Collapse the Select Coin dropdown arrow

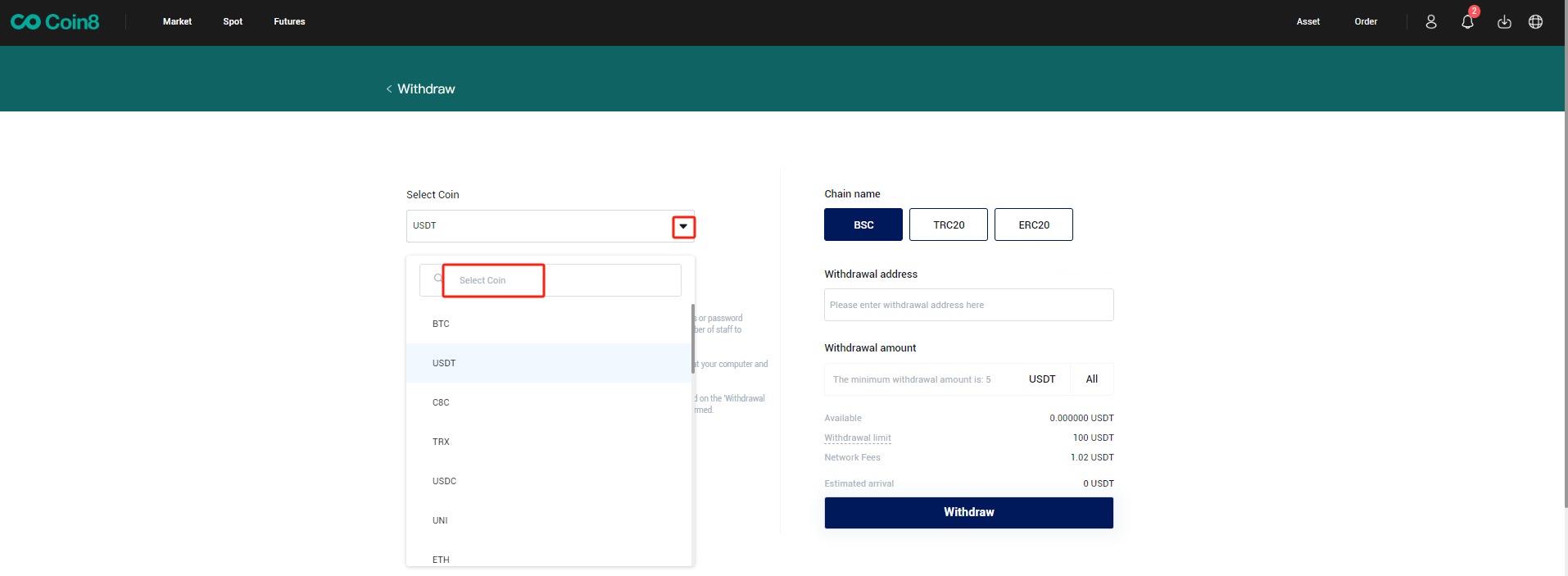(x=683, y=227)
